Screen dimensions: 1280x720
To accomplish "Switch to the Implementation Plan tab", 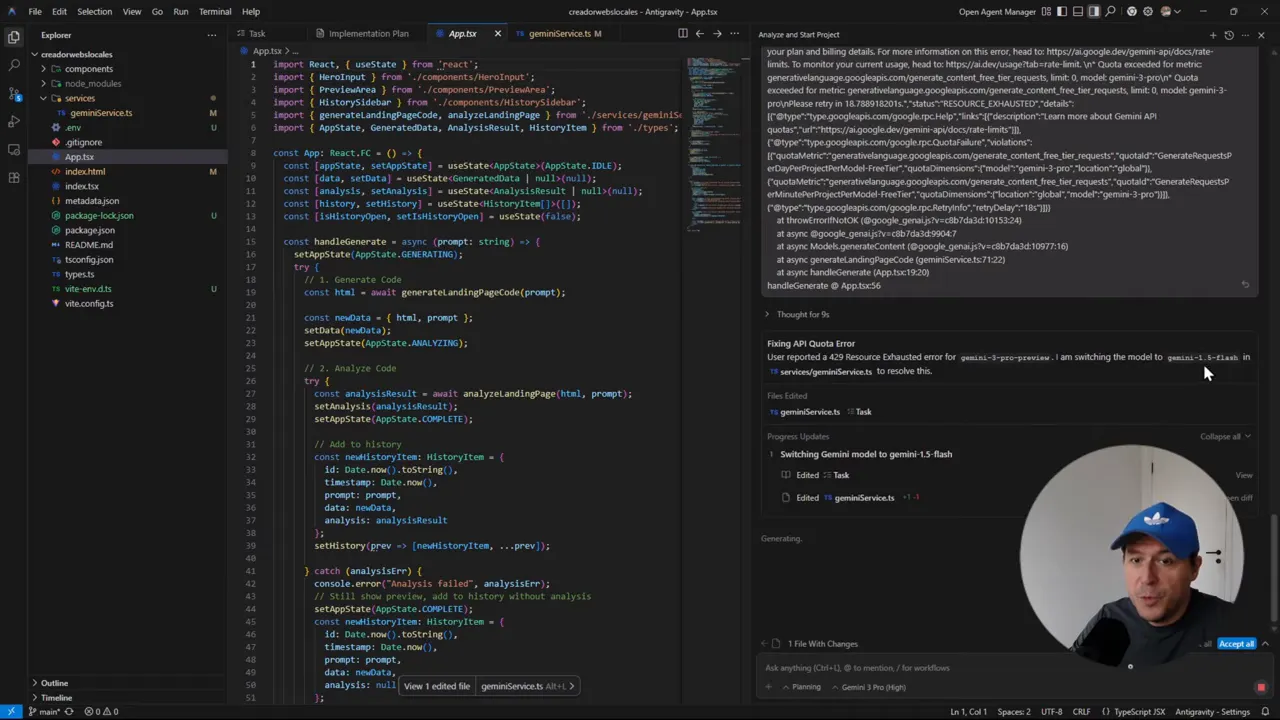I will (x=368, y=34).
